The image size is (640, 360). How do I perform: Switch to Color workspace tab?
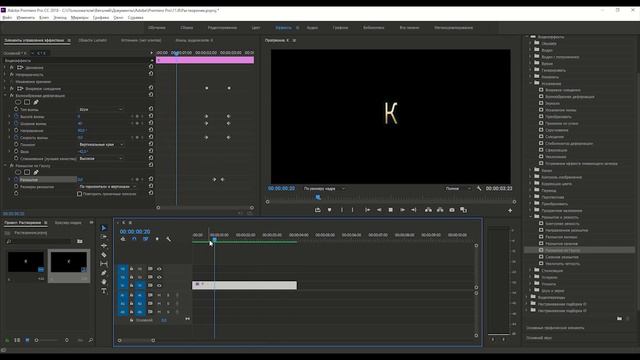[256, 28]
